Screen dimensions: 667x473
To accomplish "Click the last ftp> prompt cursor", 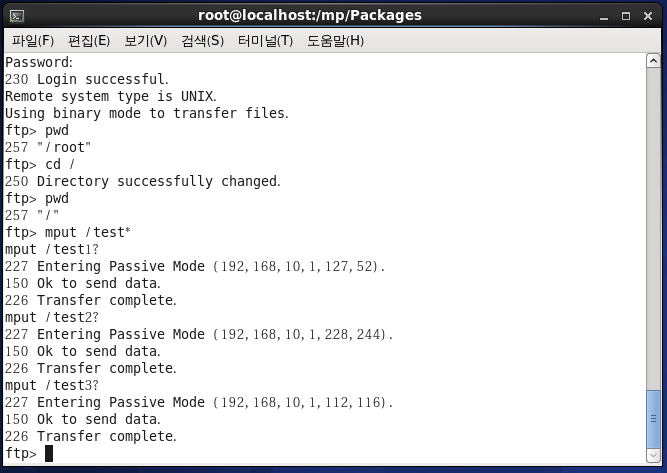I will 49,453.
